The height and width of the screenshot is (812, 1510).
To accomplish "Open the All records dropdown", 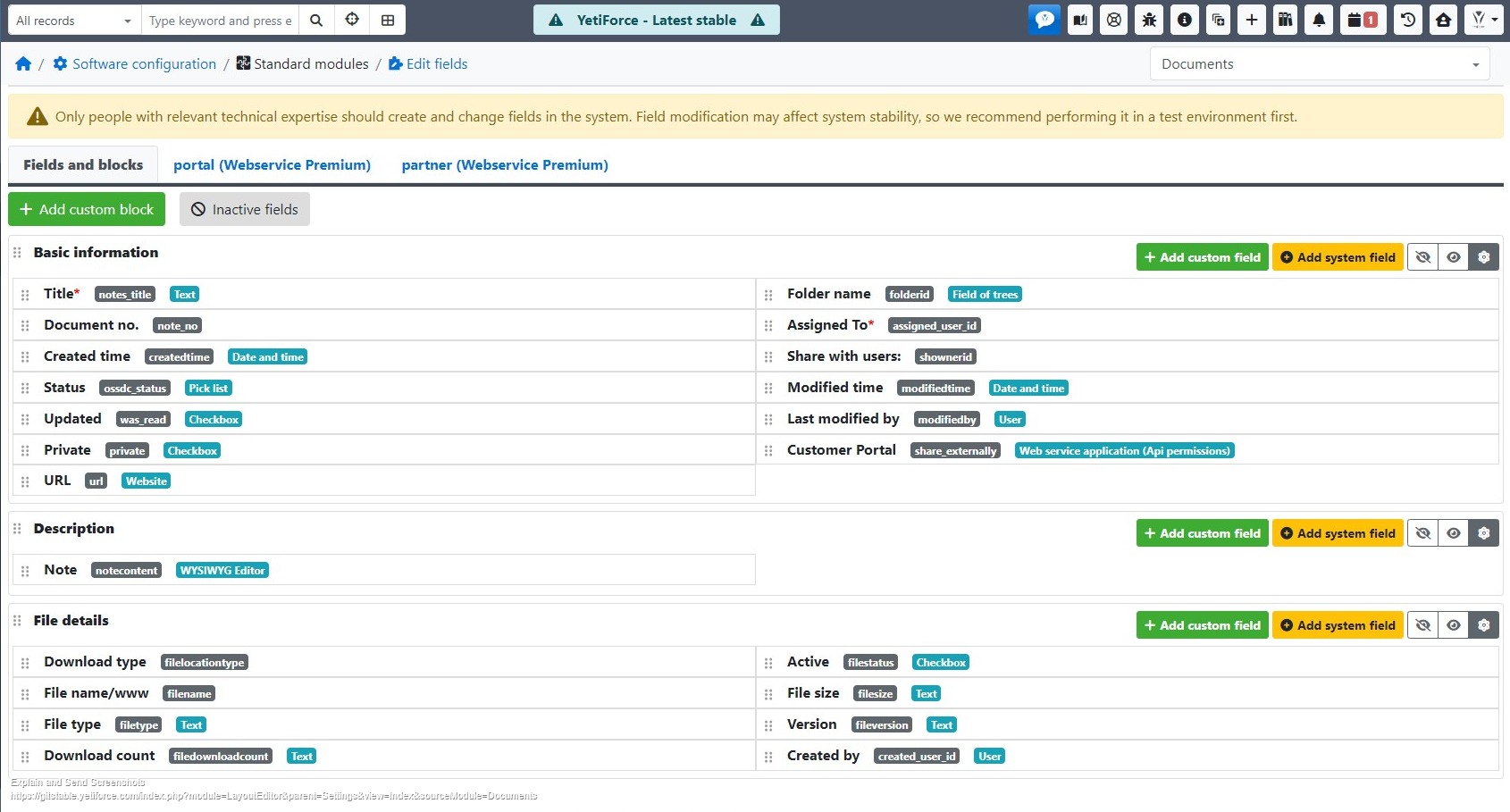I will (71, 19).
